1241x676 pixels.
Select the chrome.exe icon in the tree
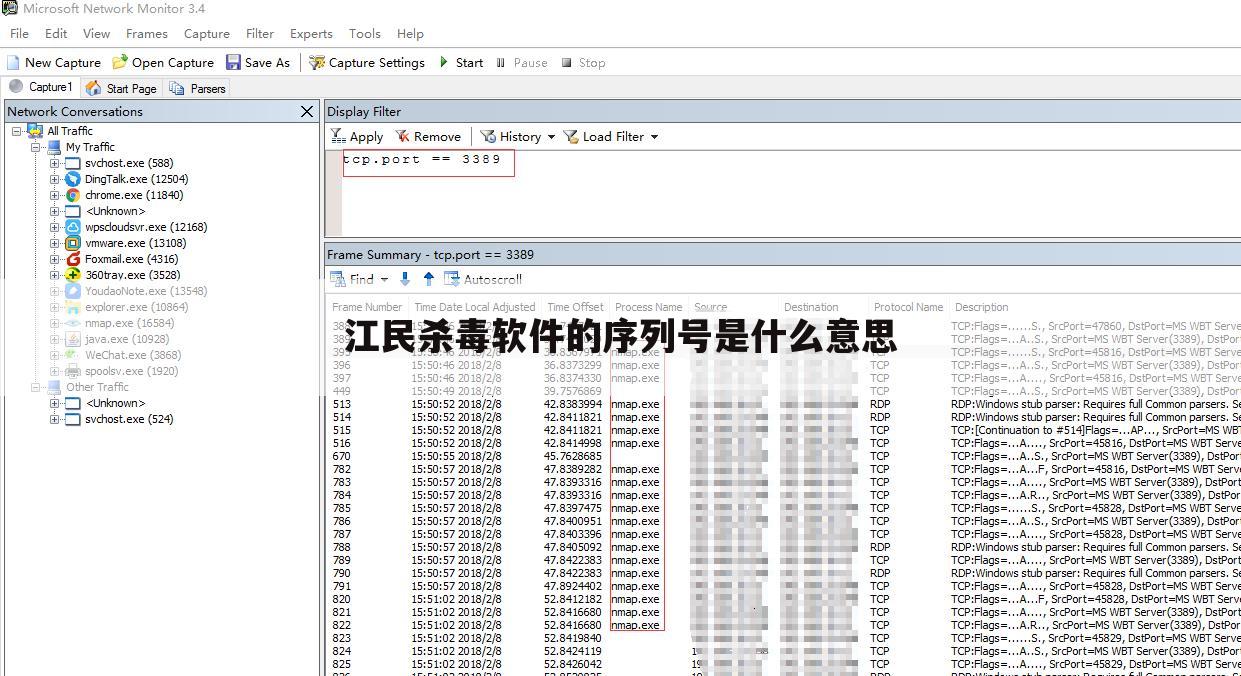click(72, 195)
